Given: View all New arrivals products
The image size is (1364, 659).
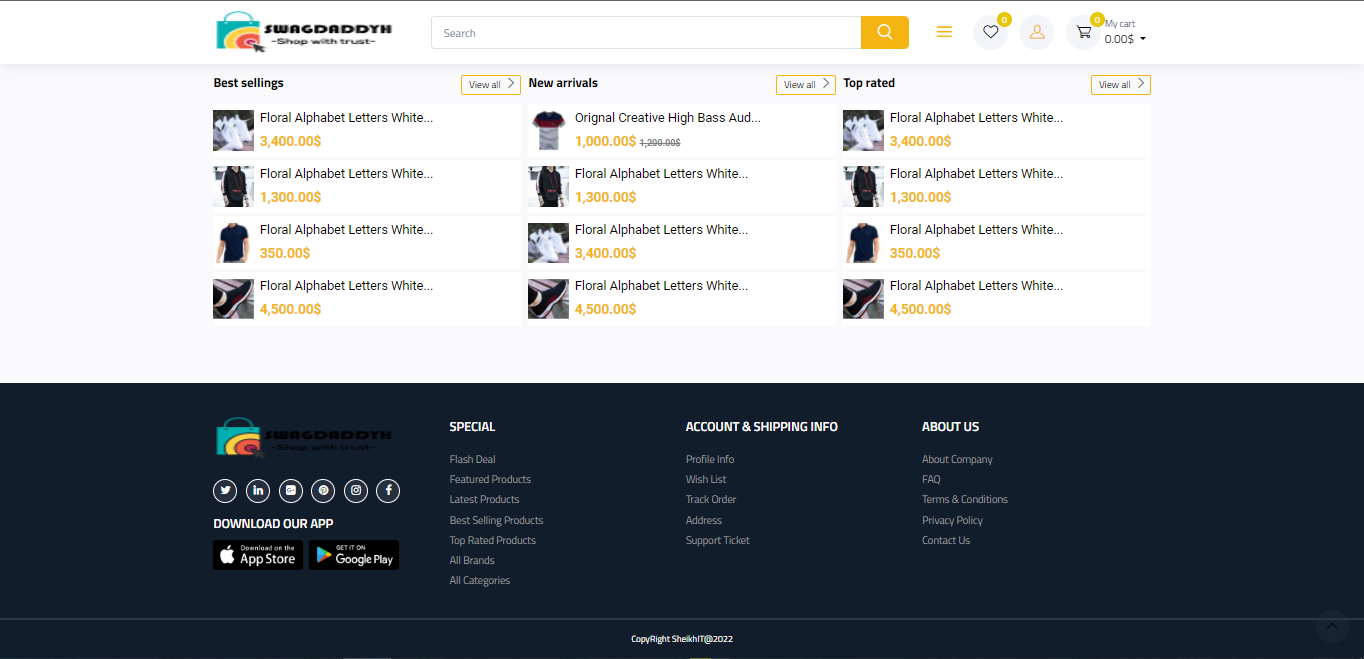Looking at the screenshot, I should (x=805, y=85).
